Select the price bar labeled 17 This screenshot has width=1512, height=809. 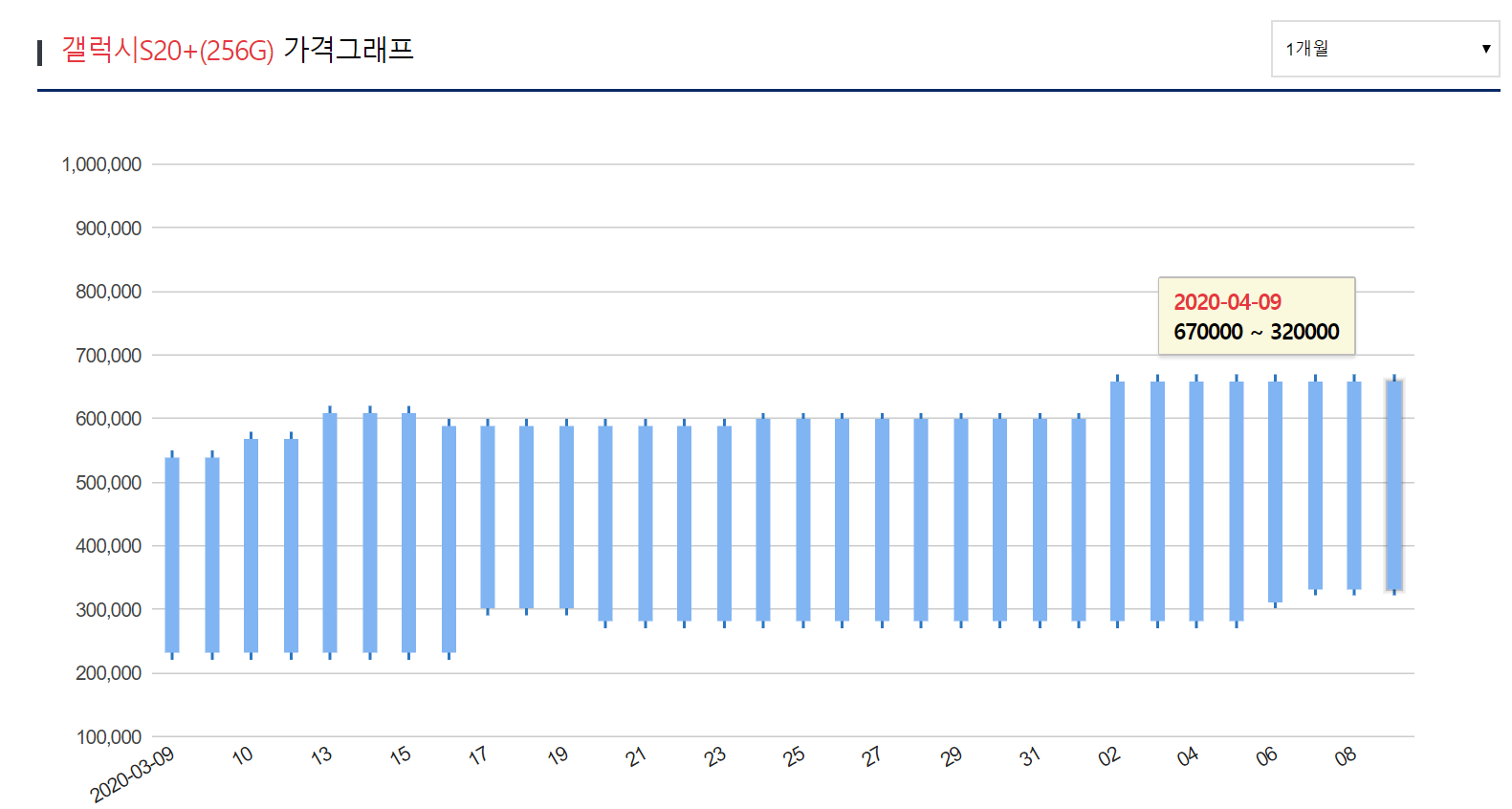(x=488, y=517)
